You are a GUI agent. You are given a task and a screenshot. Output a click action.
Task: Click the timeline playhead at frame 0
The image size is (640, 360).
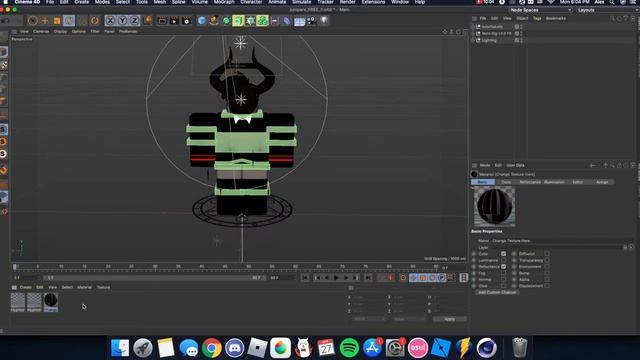15,267
